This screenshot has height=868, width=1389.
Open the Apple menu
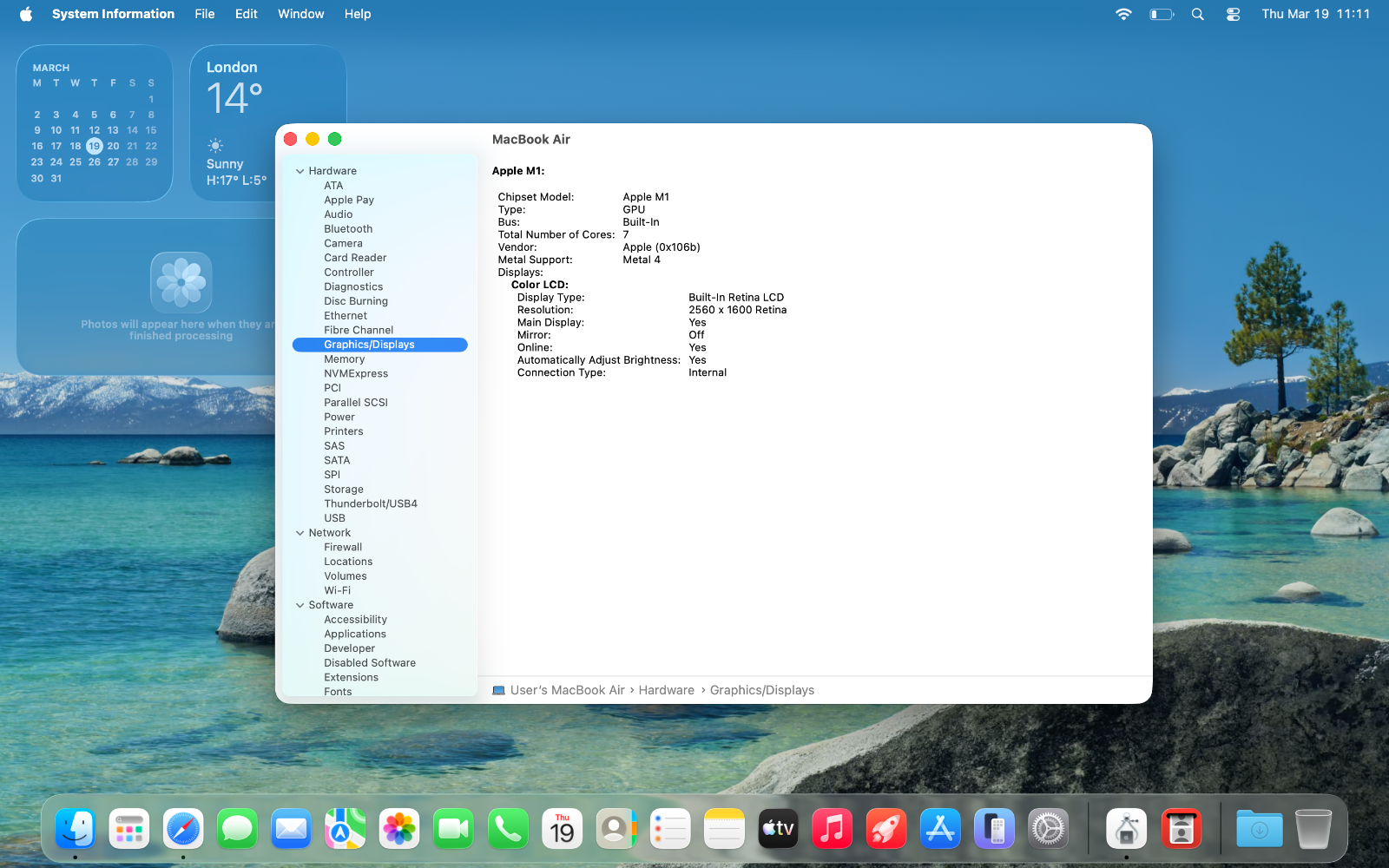[x=26, y=14]
